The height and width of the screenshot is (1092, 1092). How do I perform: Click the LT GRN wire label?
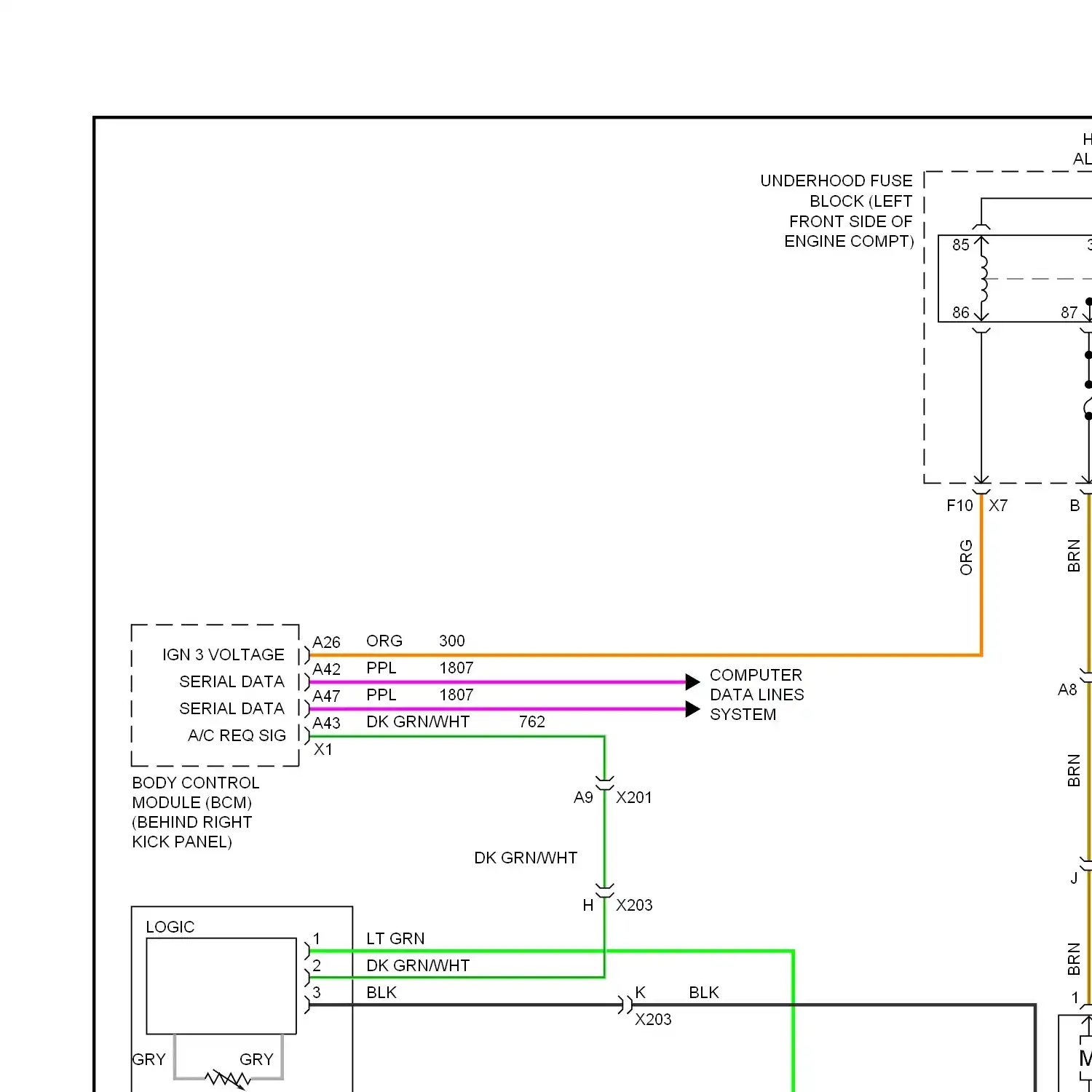395,938
